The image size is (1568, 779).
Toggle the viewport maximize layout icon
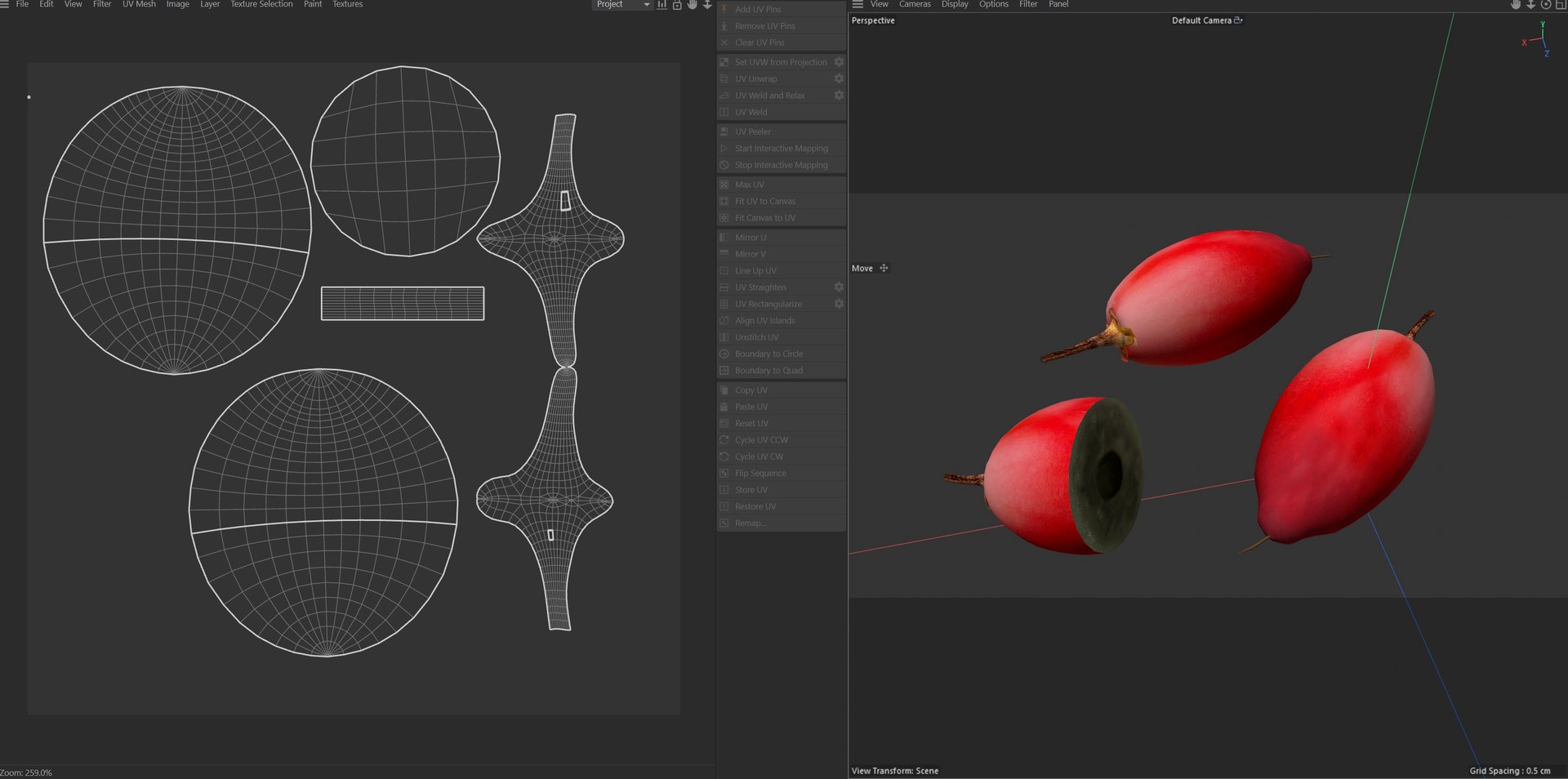tap(1561, 5)
